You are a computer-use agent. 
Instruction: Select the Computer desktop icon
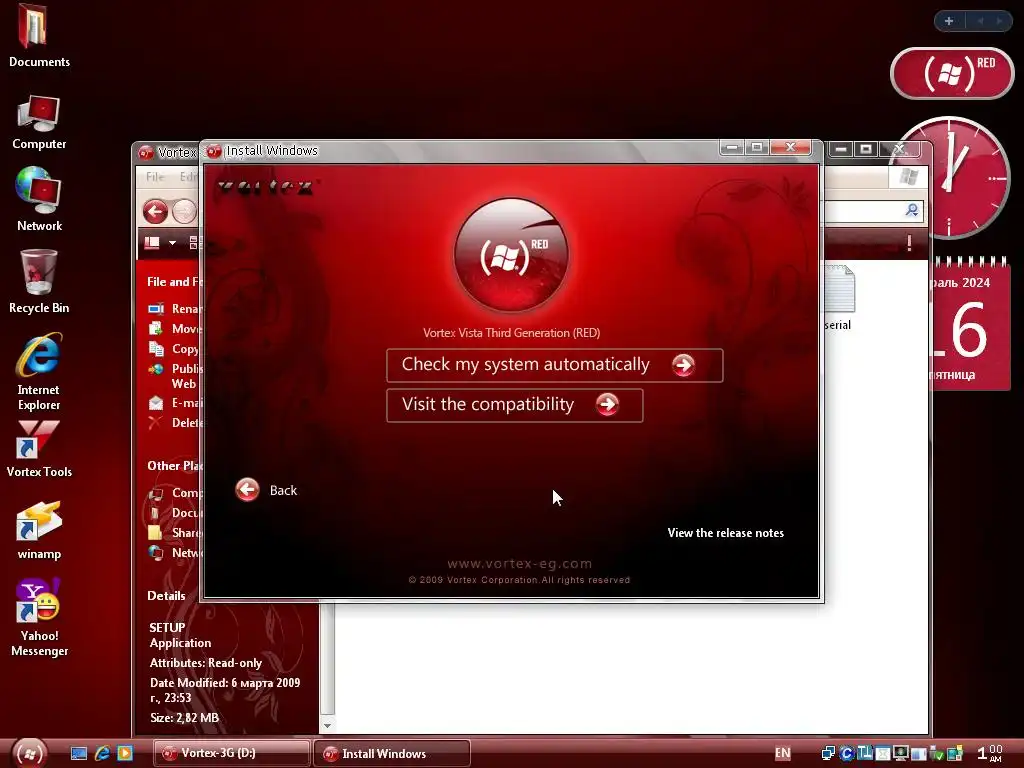[39, 123]
